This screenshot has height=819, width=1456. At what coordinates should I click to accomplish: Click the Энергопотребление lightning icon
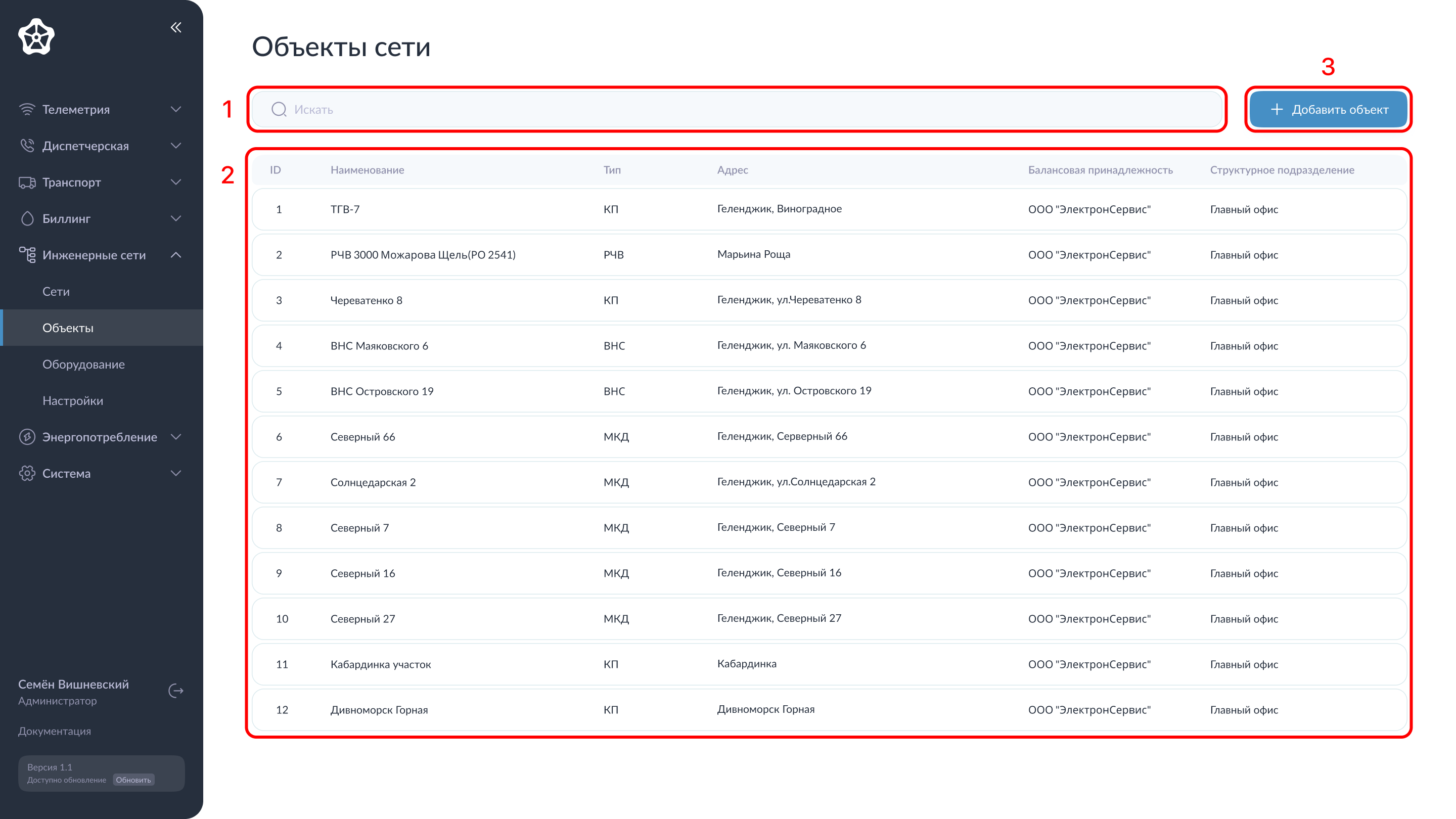[x=28, y=436]
